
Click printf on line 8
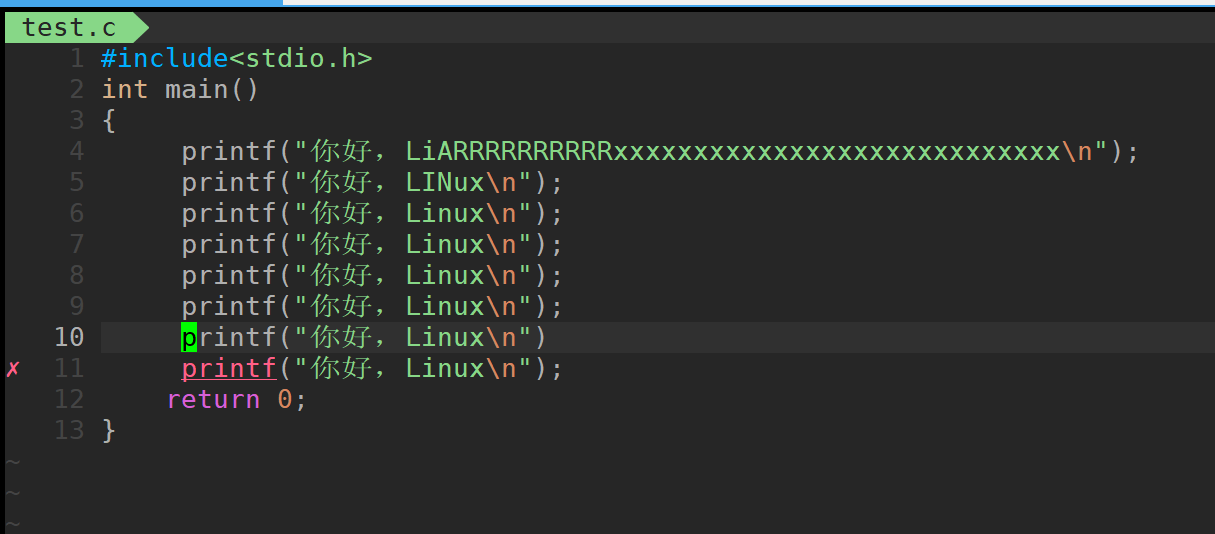[x=229, y=275]
